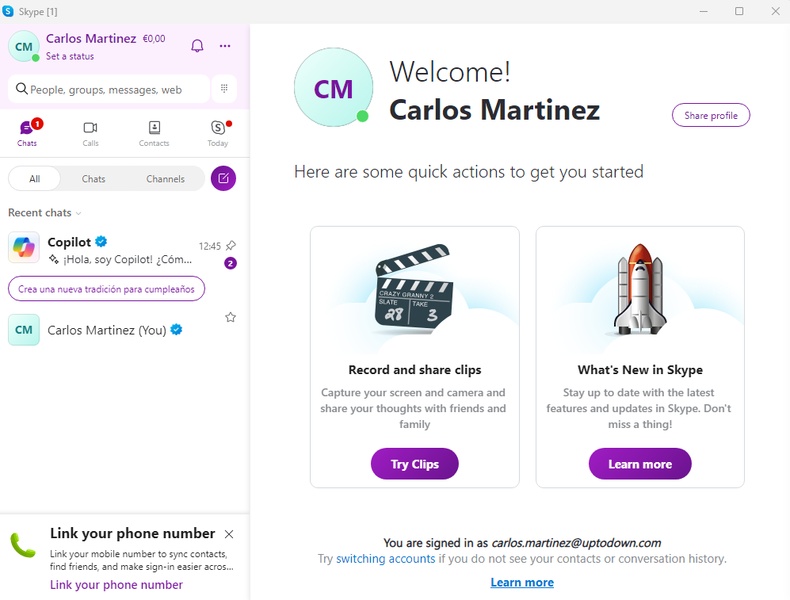Click the People, groups, messages search field
This screenshot has width=790, height=600.
[x=110, y=89]
